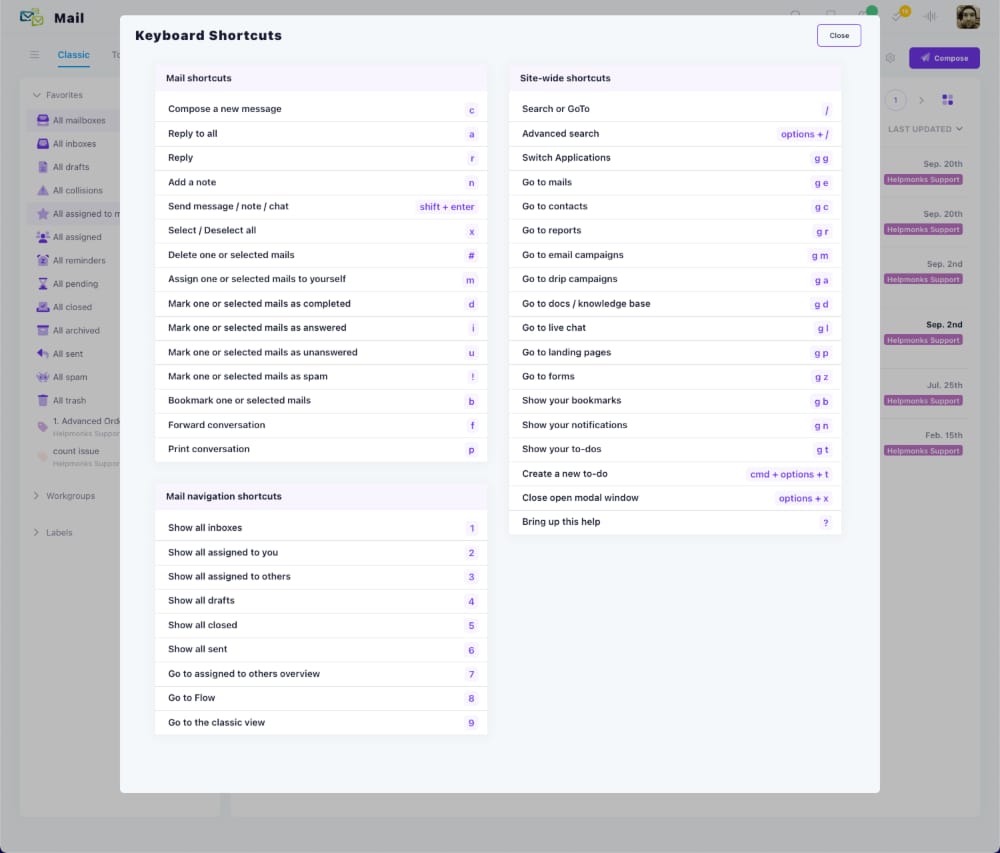Screen dimensions: 1000x853
Task: Click the search icon in top header
Action: (795, 13)
